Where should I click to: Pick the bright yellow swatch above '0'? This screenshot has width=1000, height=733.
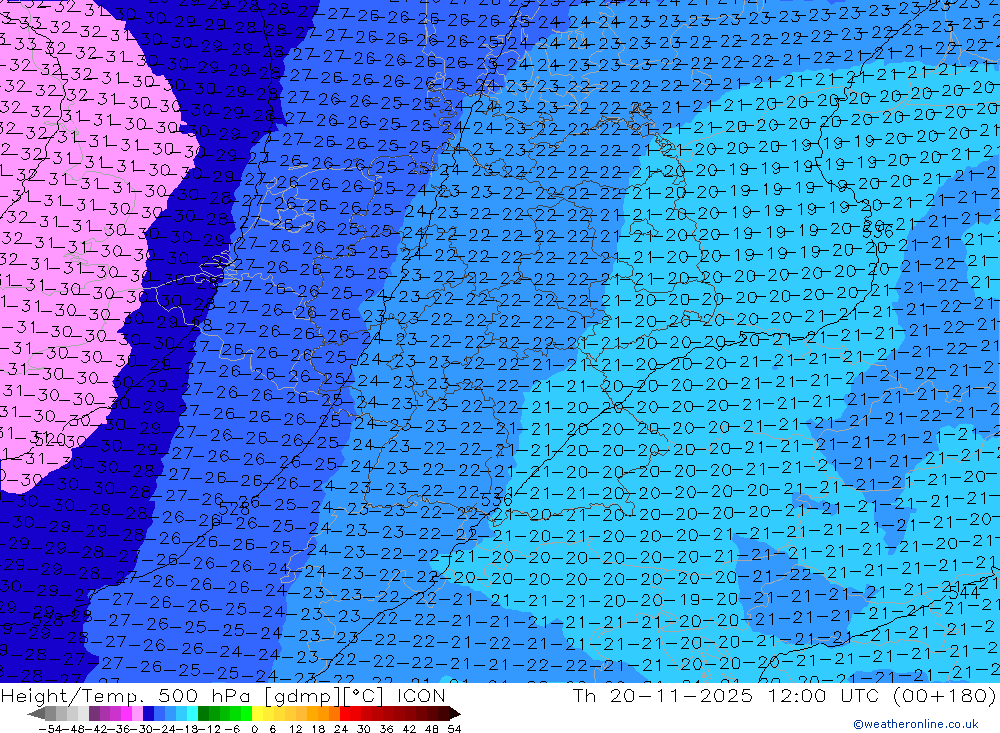coord(257,714)
